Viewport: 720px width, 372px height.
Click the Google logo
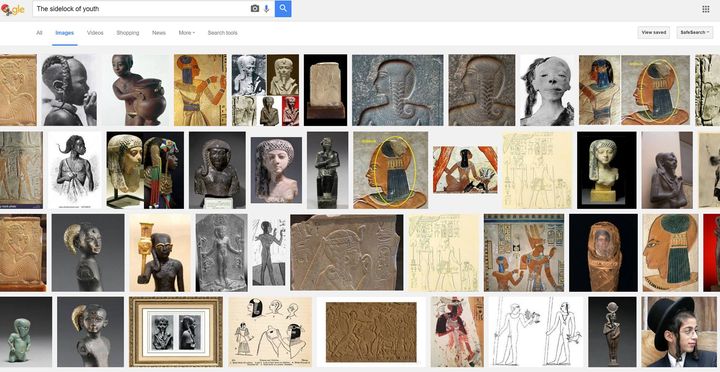(x=12, y=10)
